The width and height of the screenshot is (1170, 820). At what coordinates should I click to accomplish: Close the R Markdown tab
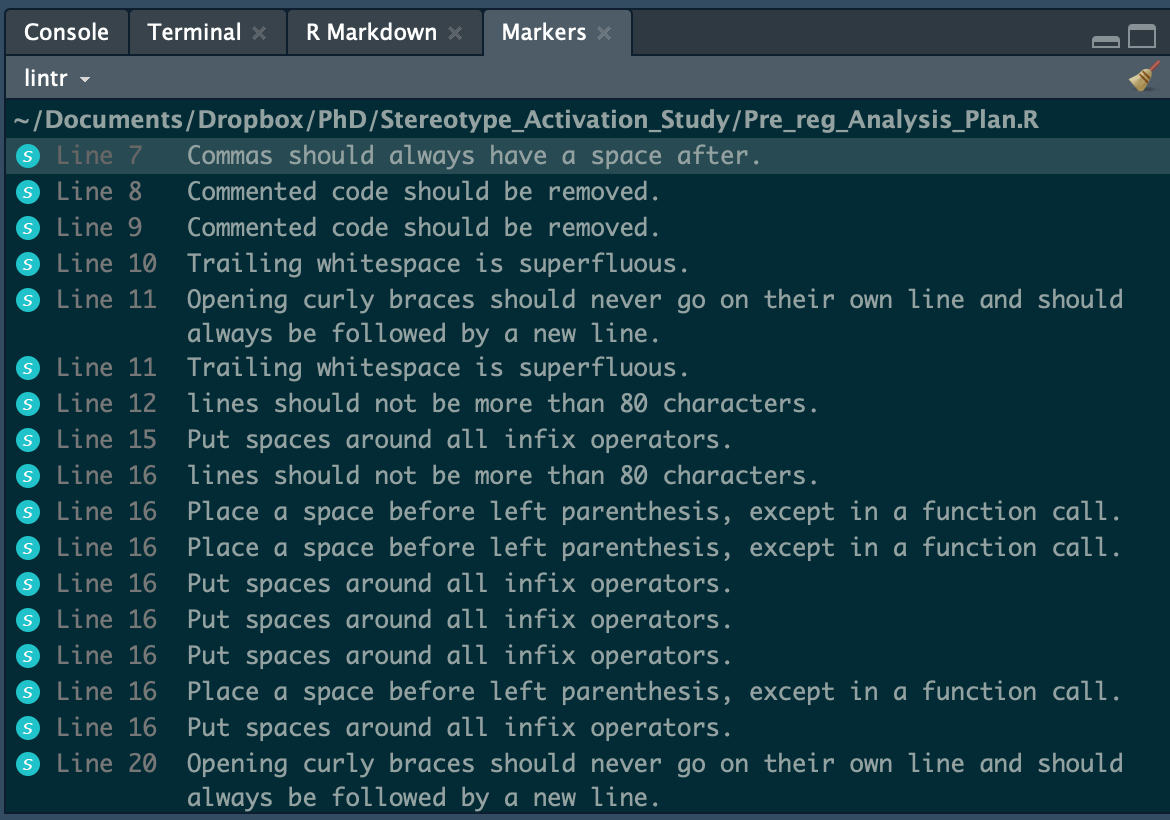tap(456, 32)
